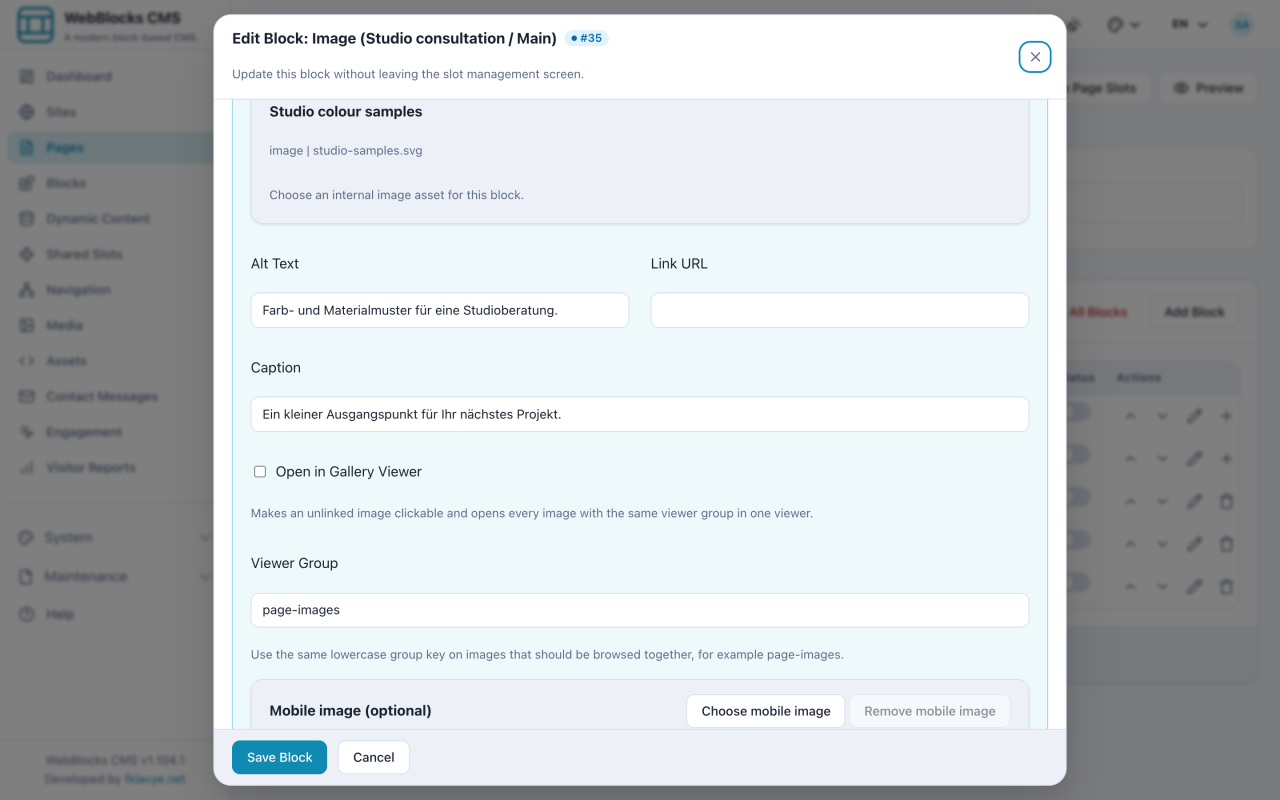Click the Visitor Reports chart icon
The height and width of the screenshot is (800, 1280).
[x=27, y=468]
